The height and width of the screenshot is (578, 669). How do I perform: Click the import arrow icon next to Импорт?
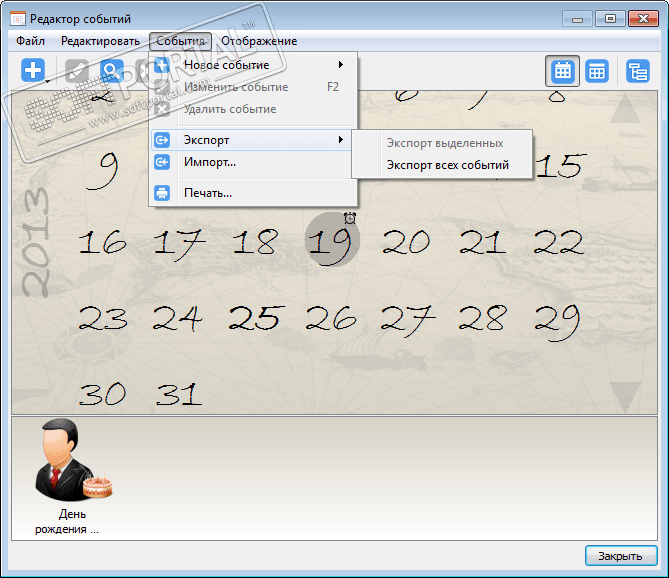tap(162, 162)
